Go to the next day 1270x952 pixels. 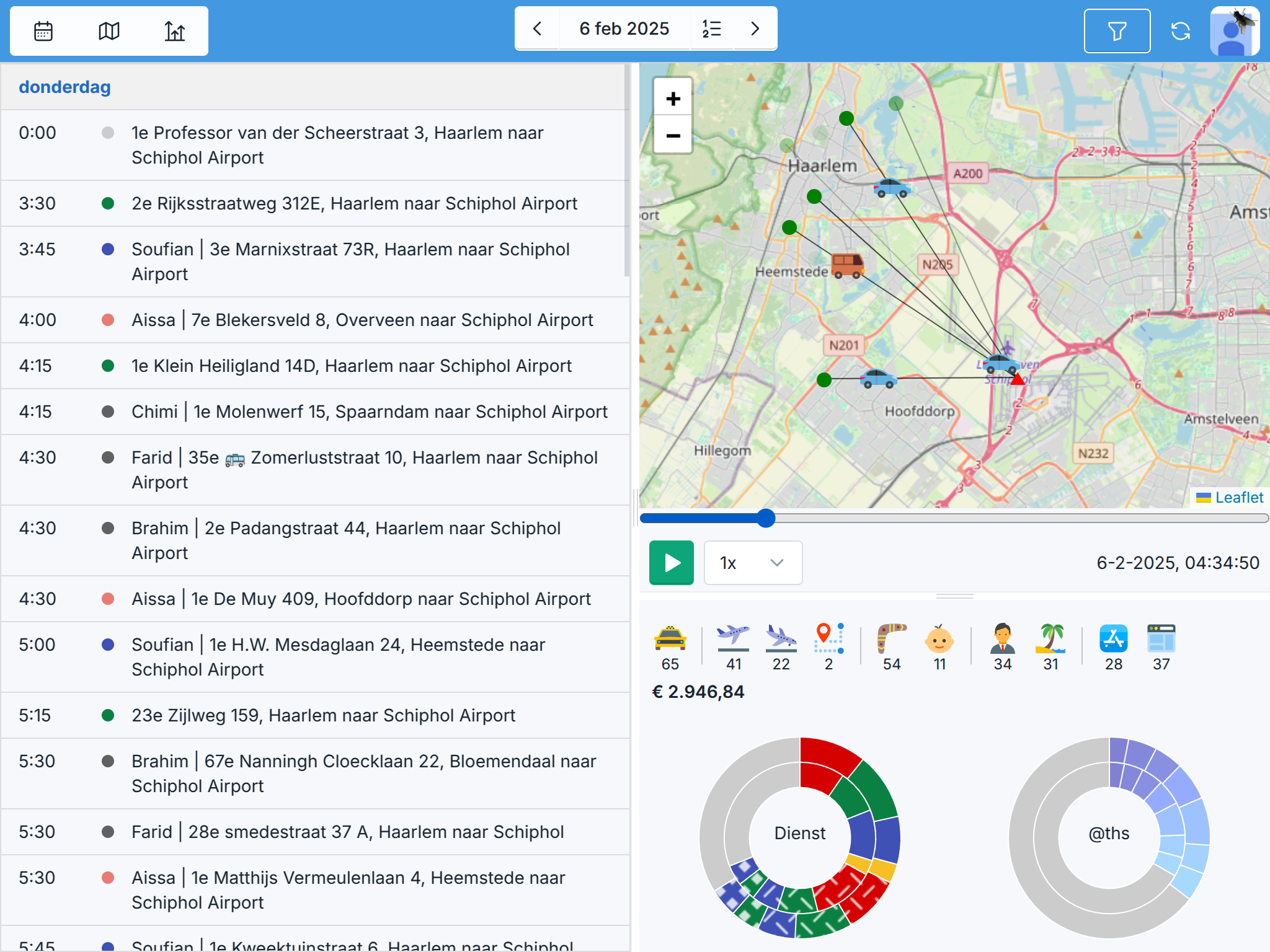coord(755,29)
